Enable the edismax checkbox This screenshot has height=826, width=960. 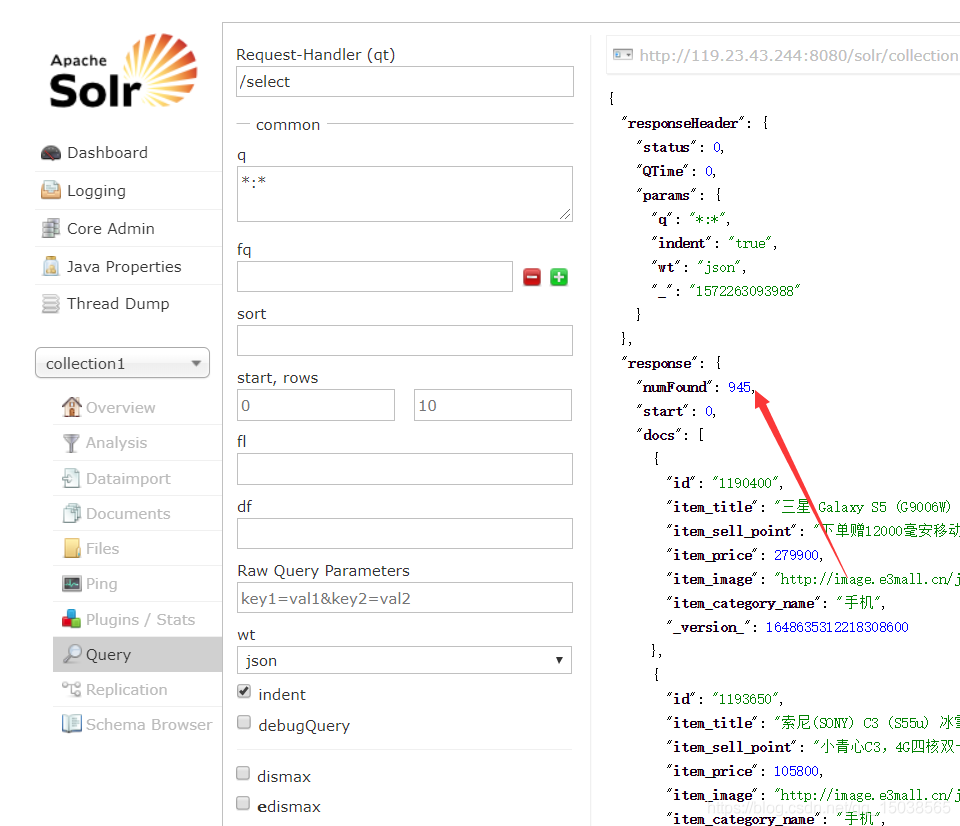[x=243, y=803]
